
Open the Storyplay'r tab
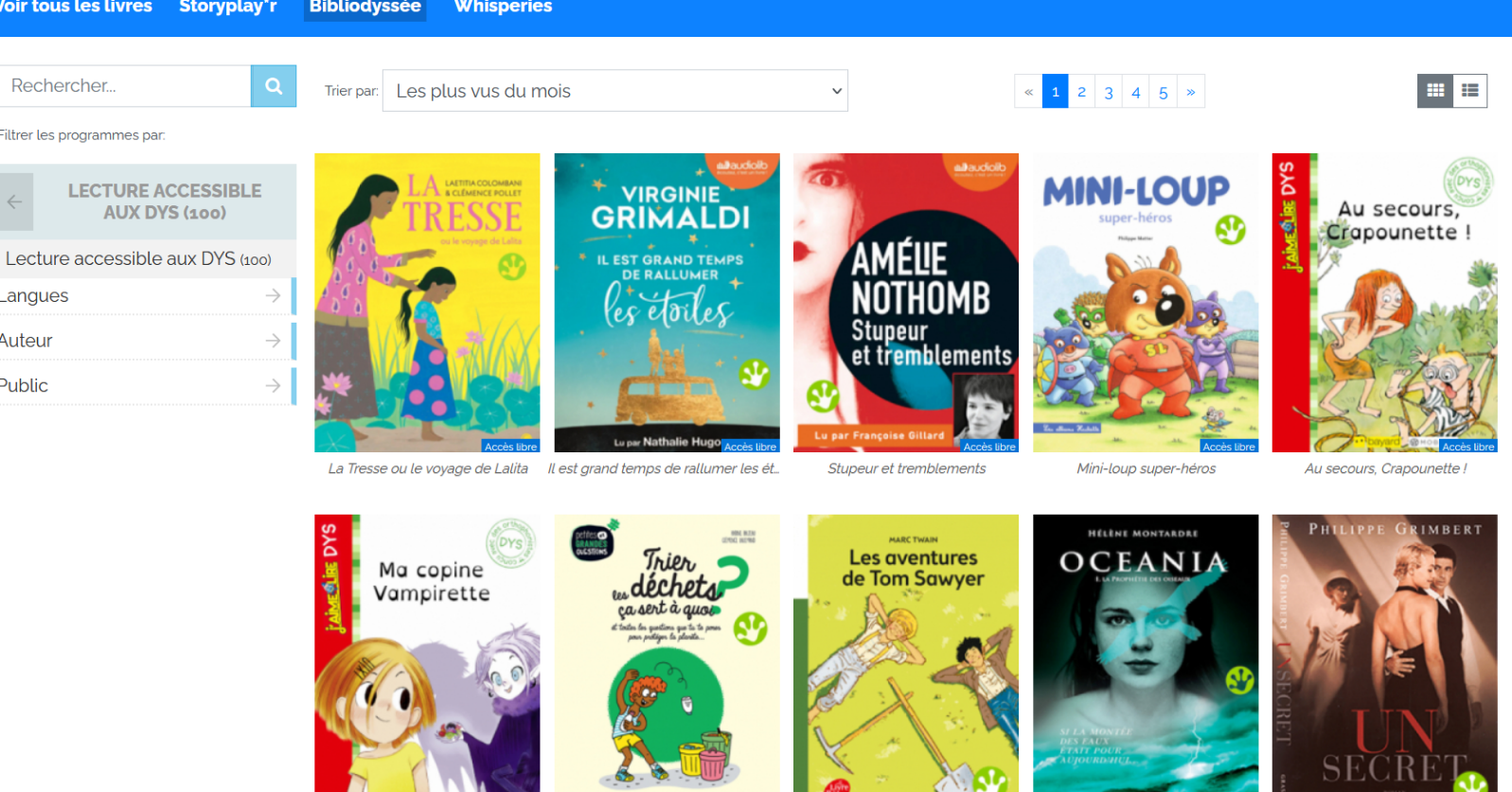tap(228, 8)
